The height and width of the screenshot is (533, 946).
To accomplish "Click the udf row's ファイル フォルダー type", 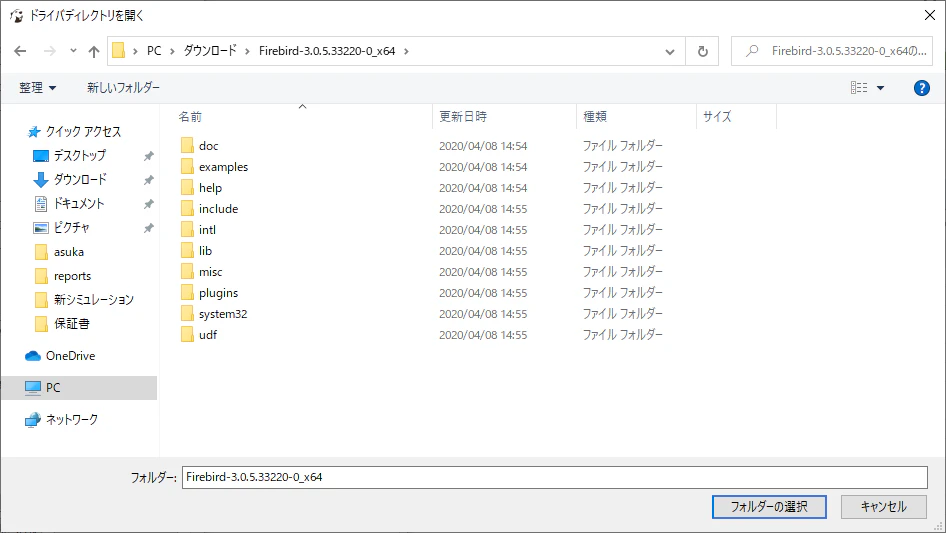I will tap(622, 335).
